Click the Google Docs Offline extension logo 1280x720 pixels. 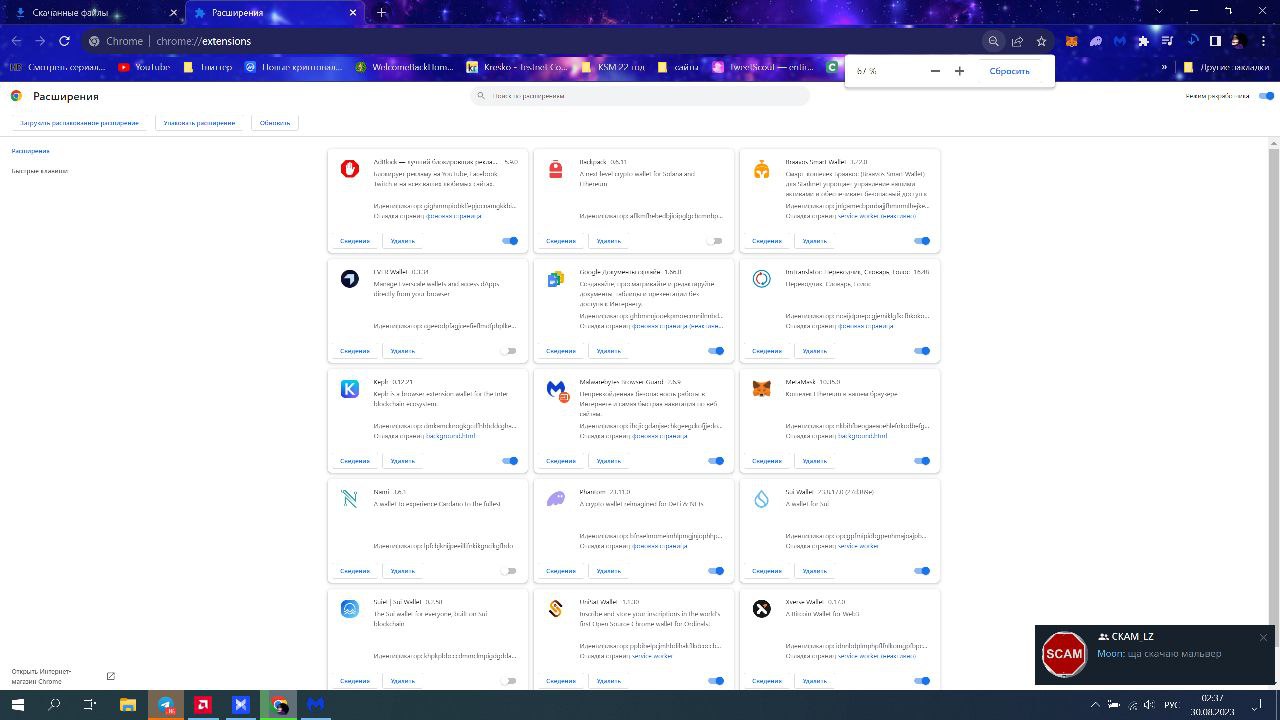click(556, 279)
